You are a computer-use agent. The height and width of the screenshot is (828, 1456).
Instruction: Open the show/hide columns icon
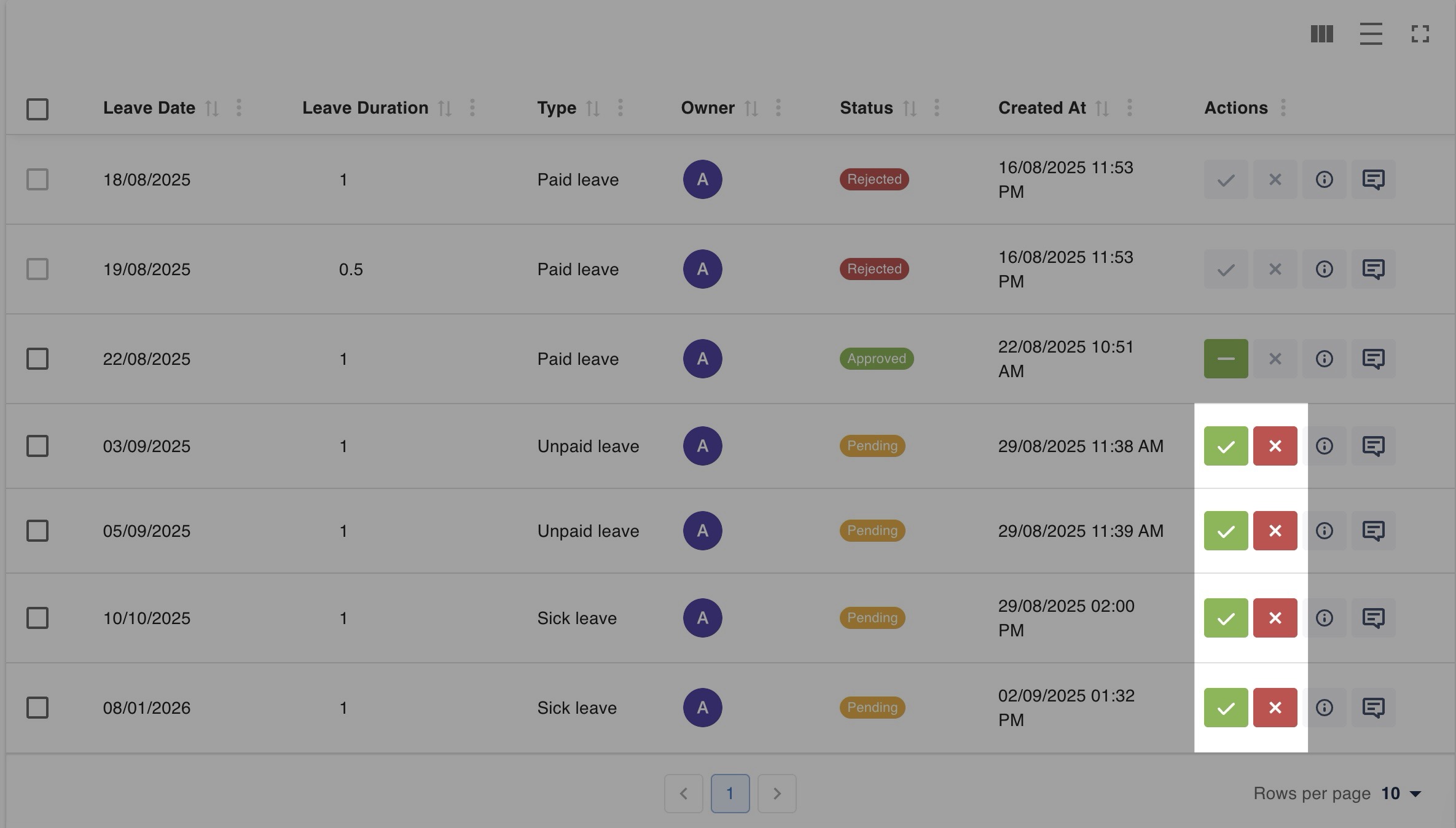coord(1321,34)
